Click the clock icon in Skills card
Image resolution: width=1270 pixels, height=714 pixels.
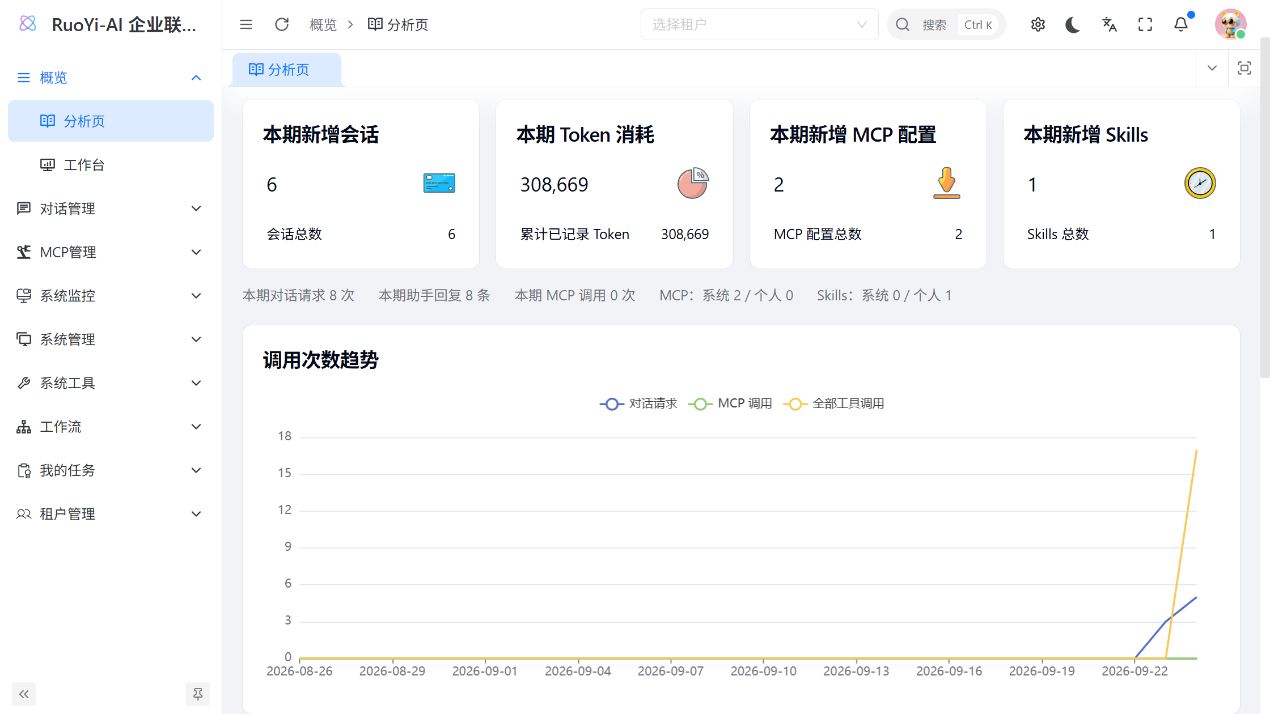tap(1200, 183)
